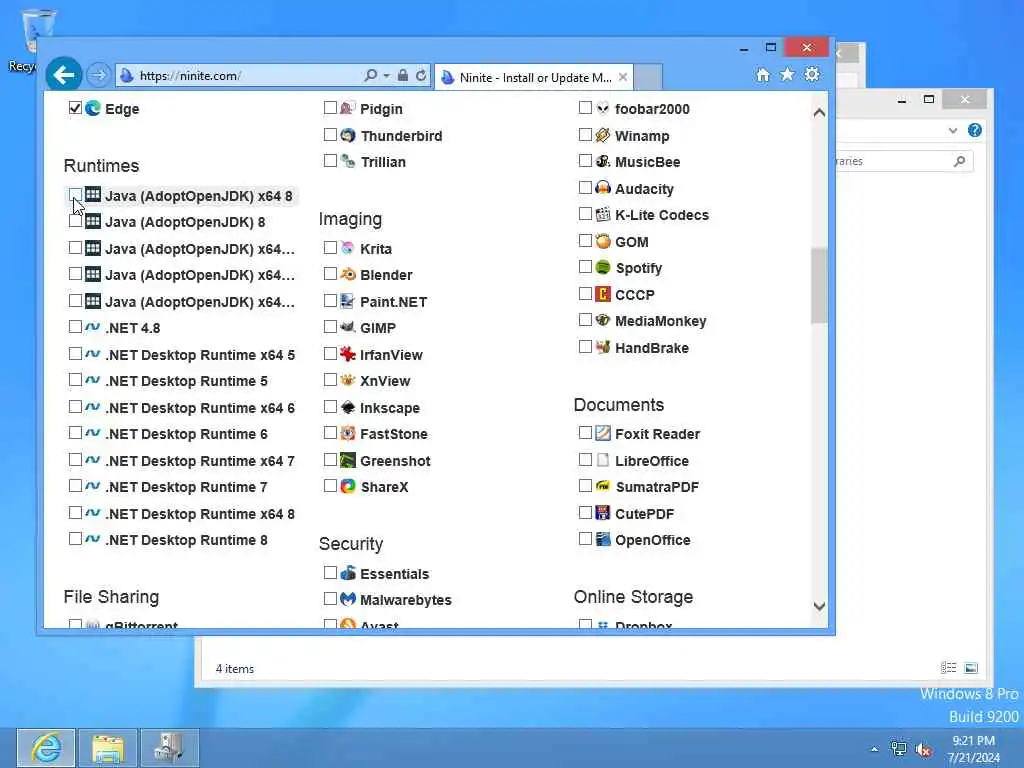Open File Explorer from taskbar
1024x768 pixels.
point(108,748)
